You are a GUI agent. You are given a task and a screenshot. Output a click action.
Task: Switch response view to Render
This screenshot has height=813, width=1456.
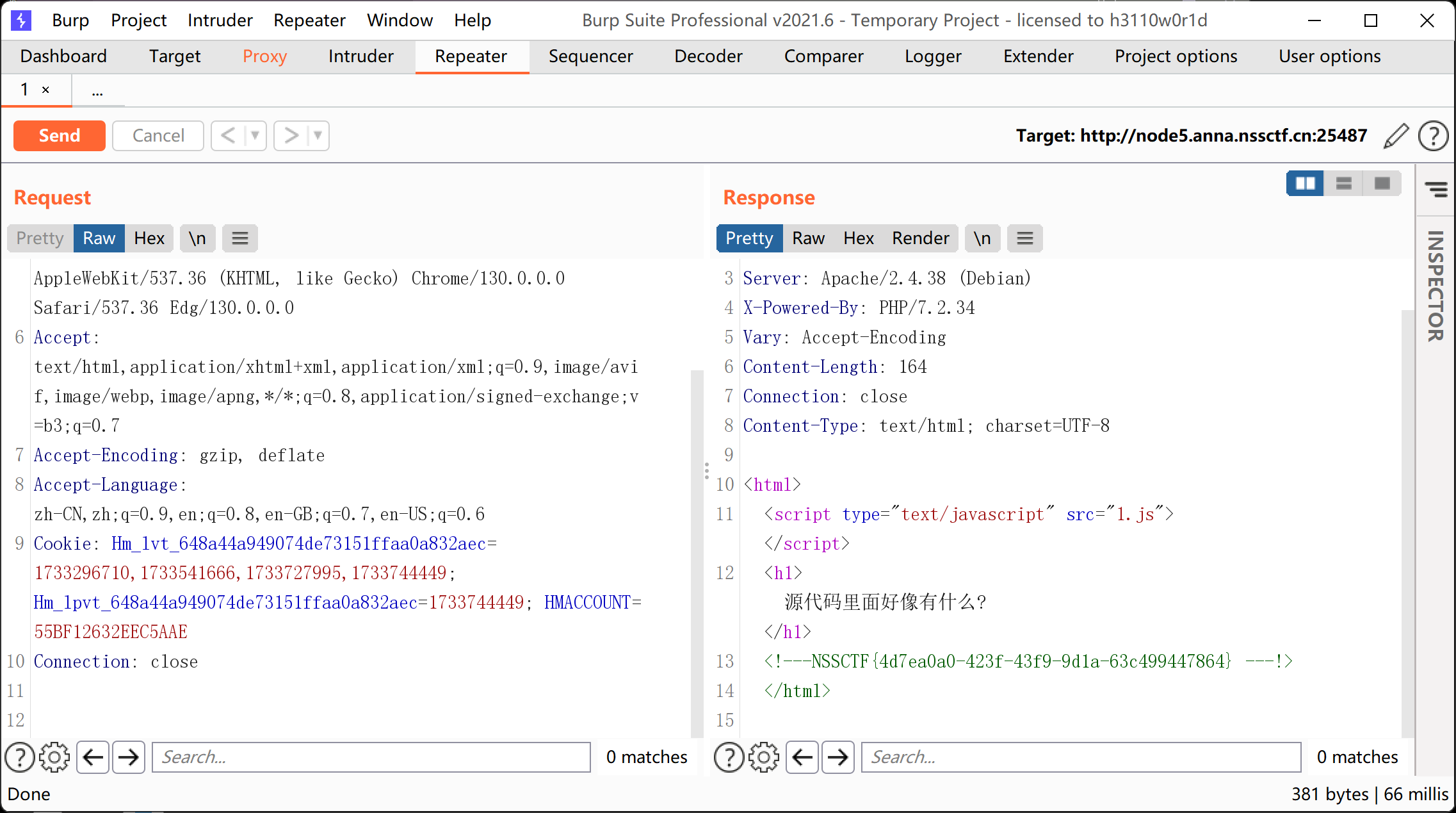pyautogui.click(x=921, y=238)
